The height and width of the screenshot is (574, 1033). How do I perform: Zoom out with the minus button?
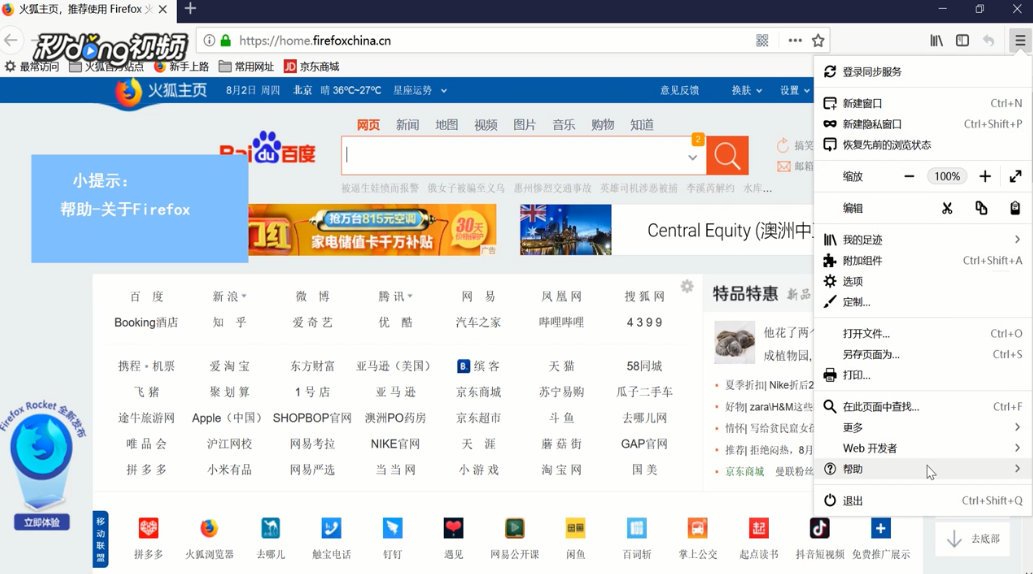(x=909, y=177)
